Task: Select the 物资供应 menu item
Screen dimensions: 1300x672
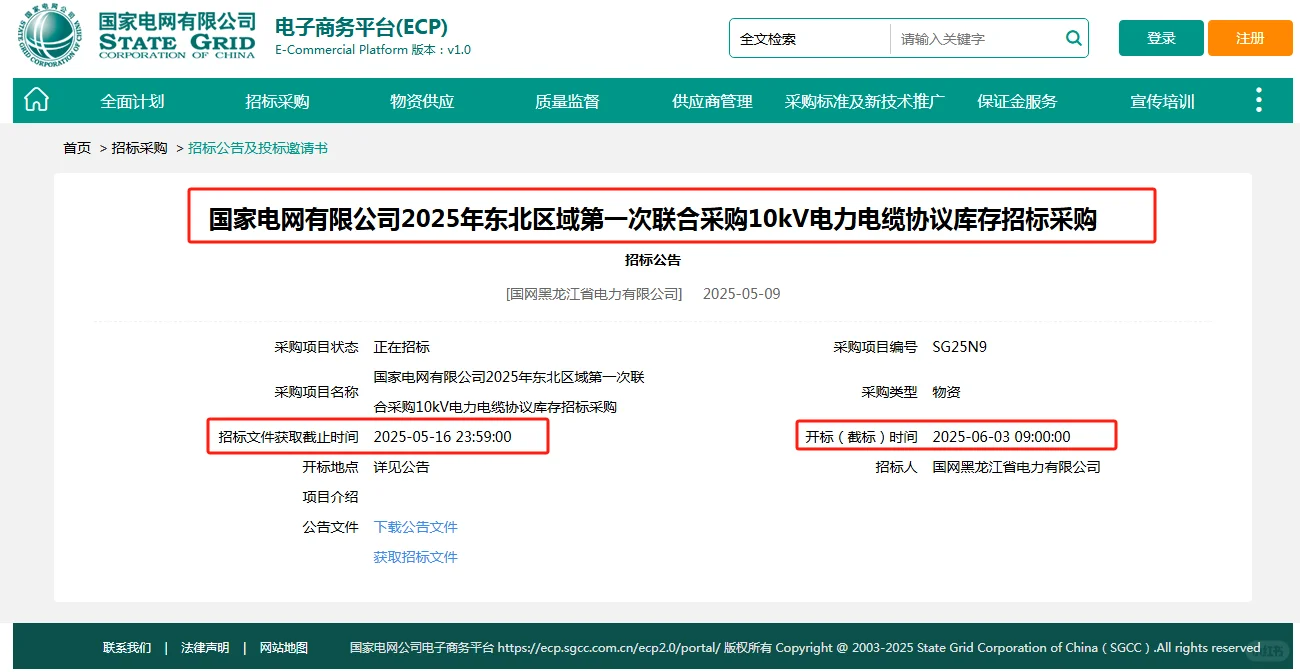Action: point(421,100)
